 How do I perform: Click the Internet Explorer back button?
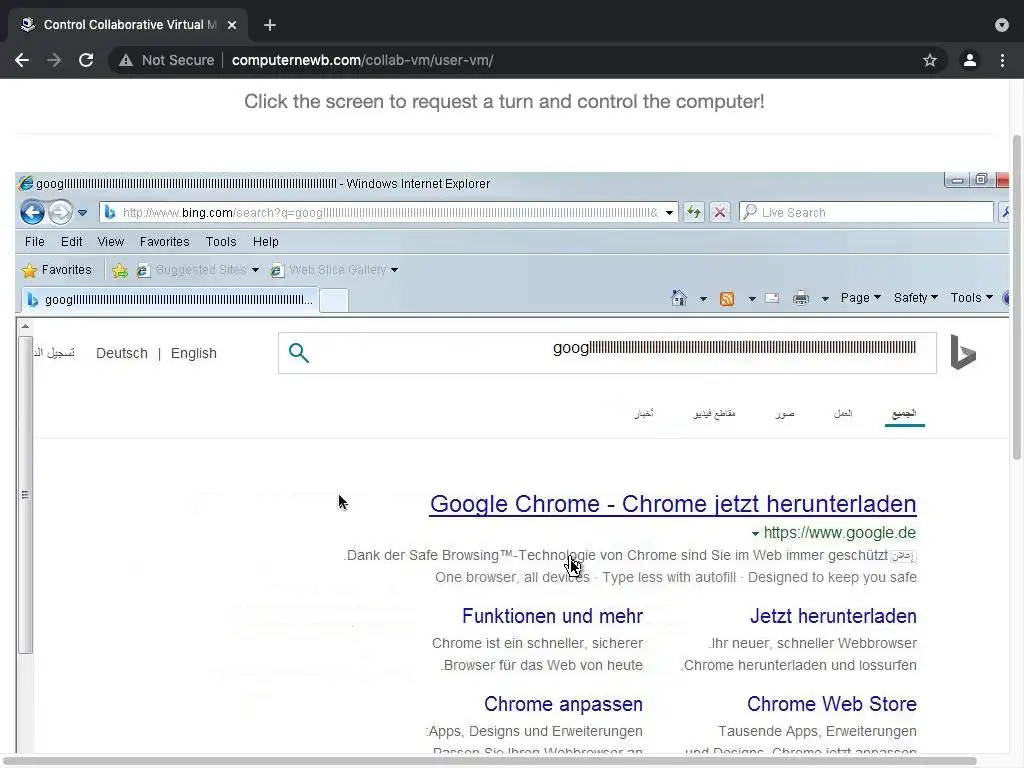pyautogui.click(x=32, y=212)
